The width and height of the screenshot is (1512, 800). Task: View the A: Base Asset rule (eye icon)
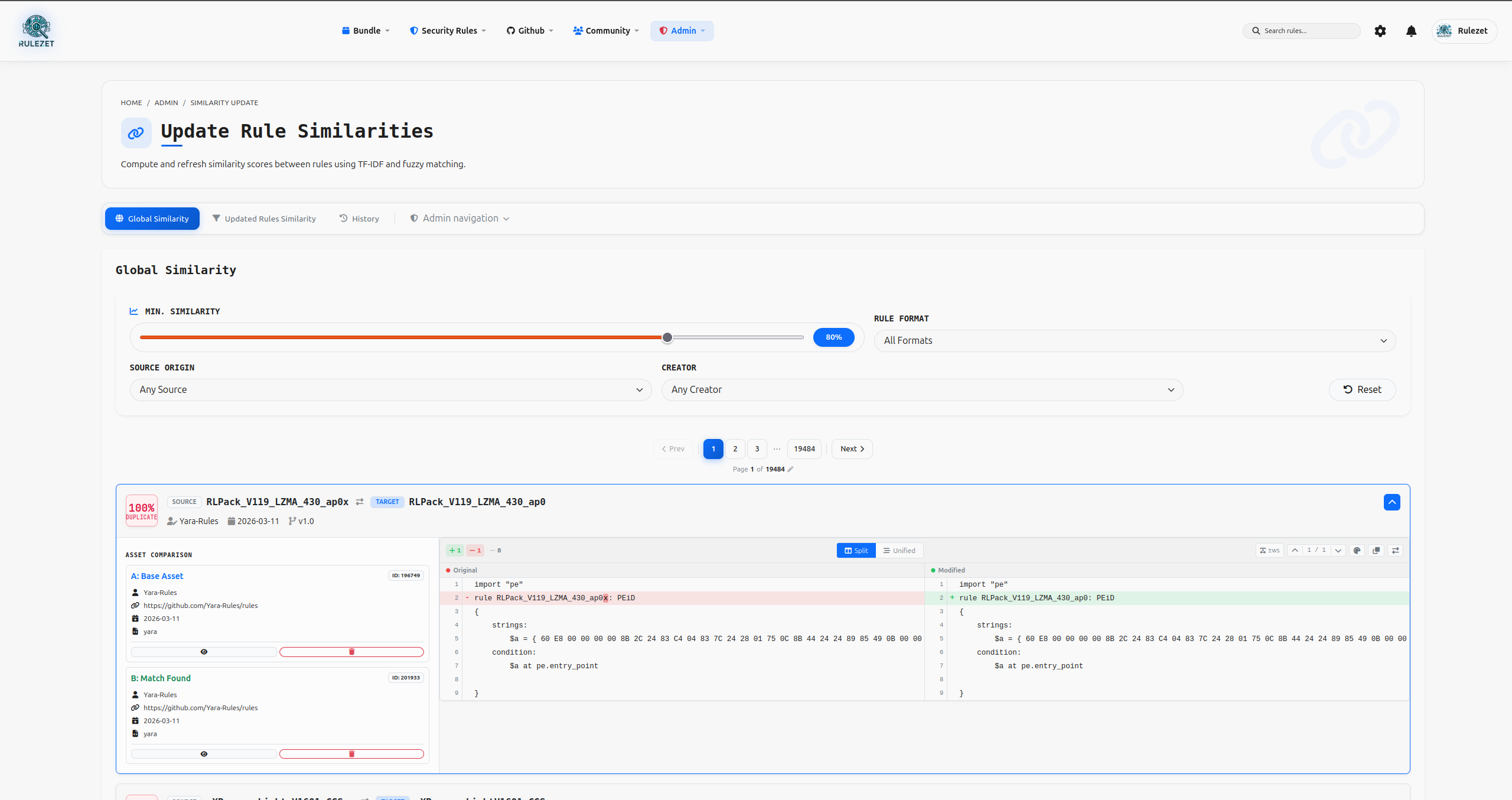click(x=204, y=652)
